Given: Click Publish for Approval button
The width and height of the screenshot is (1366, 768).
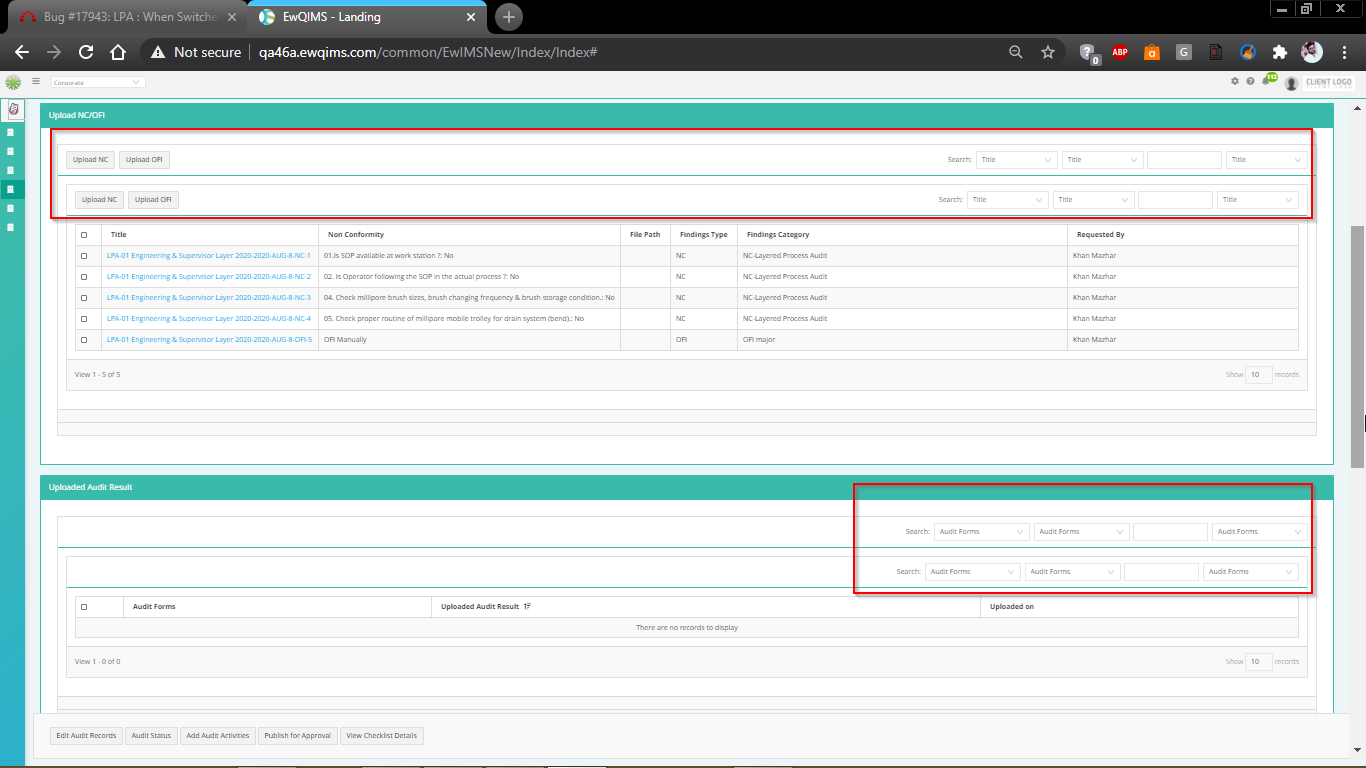Looking at the screenshot, I should click(297, 735).
